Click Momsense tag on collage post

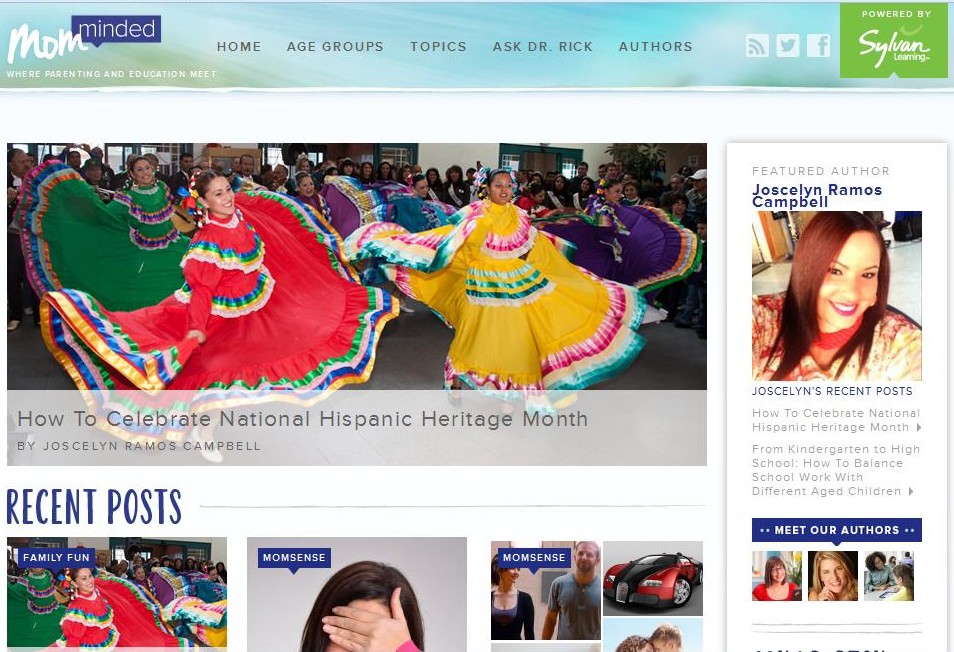[534, 558]
